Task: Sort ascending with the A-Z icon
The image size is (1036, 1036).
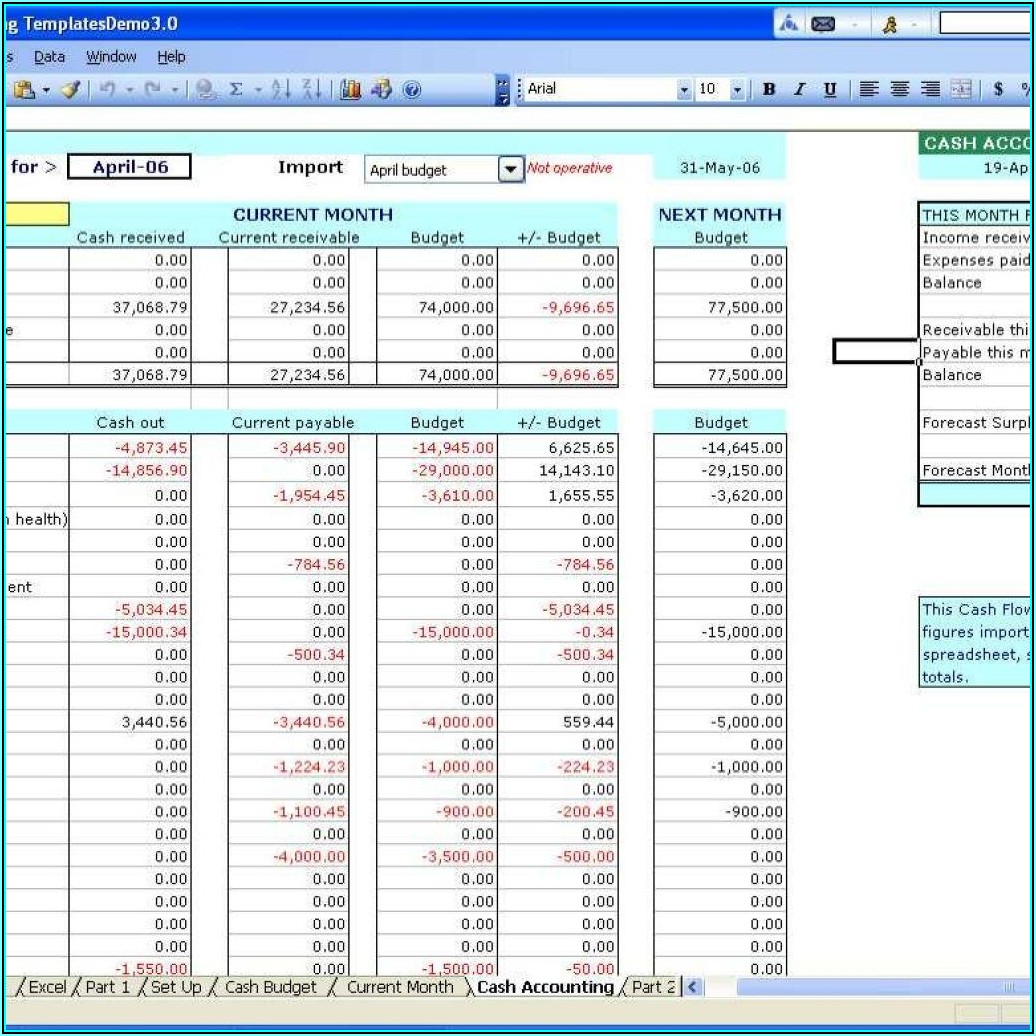Action: 282,90
